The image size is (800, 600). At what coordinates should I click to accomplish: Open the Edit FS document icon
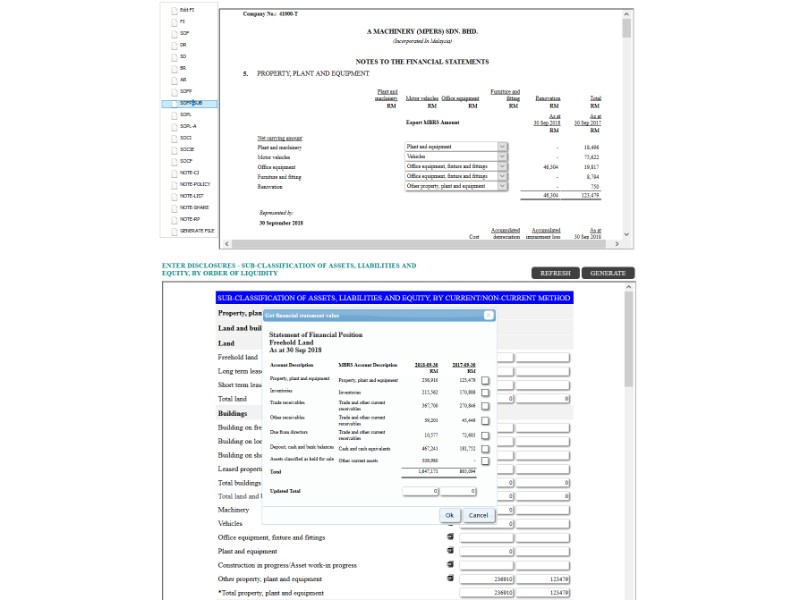click(x=174, y=10)
